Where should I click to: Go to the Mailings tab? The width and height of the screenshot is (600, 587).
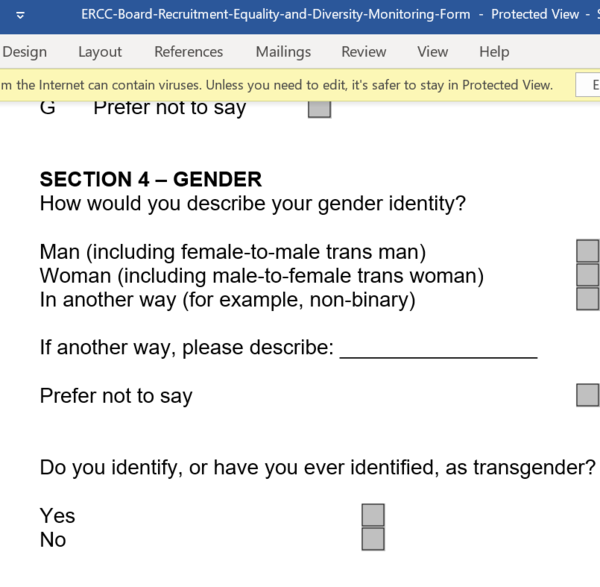click(x=283, y=52)
